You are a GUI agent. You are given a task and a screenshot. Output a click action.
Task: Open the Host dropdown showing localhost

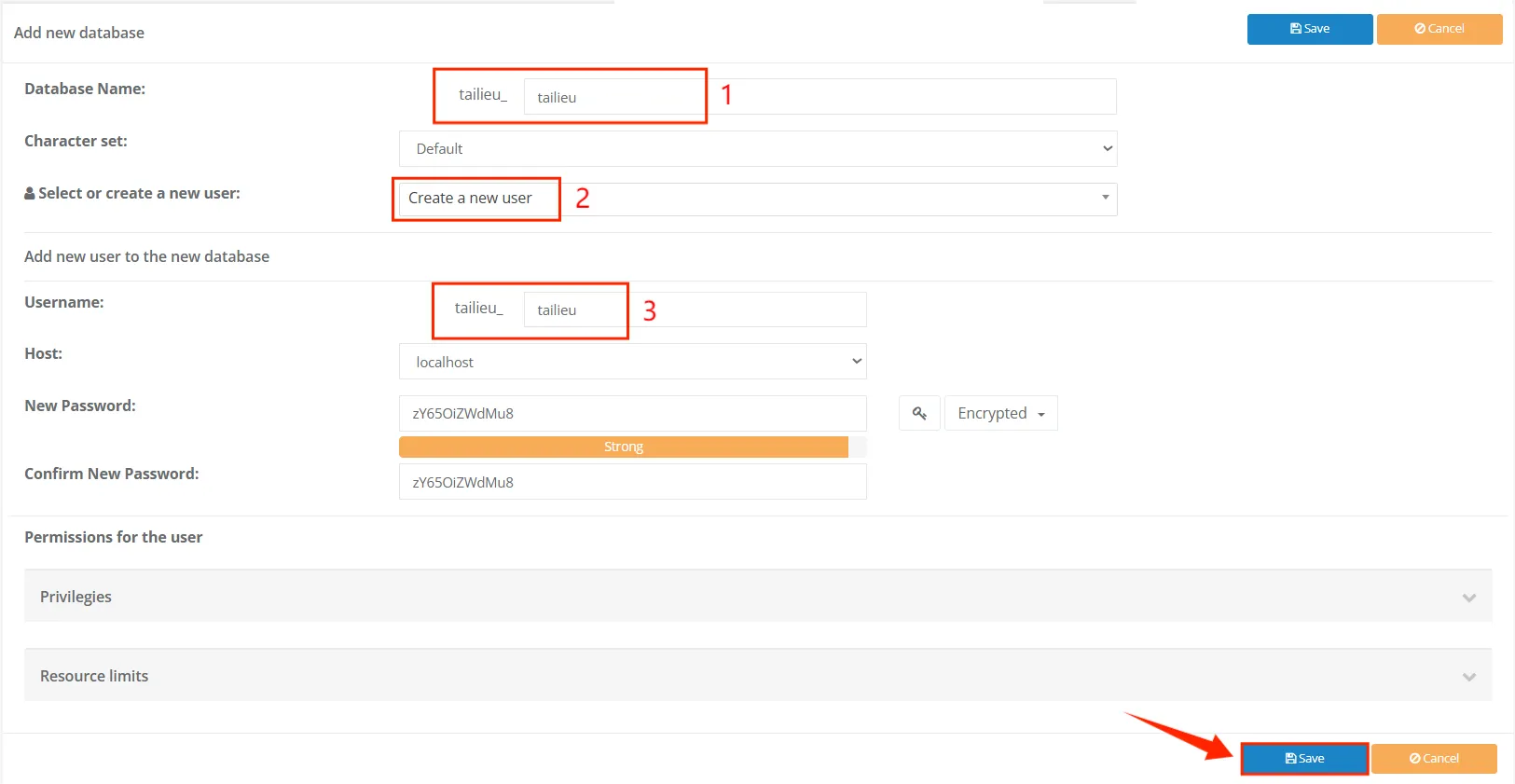pyautogui.click(x=633, y=362)
